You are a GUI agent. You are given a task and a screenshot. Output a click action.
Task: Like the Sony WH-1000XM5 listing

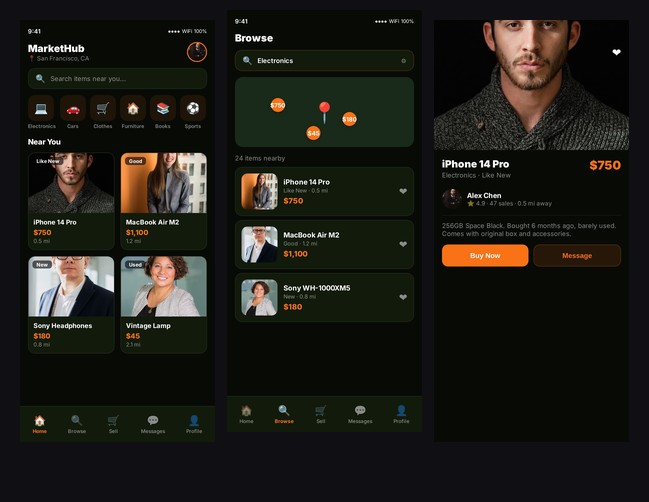(403, 297)
